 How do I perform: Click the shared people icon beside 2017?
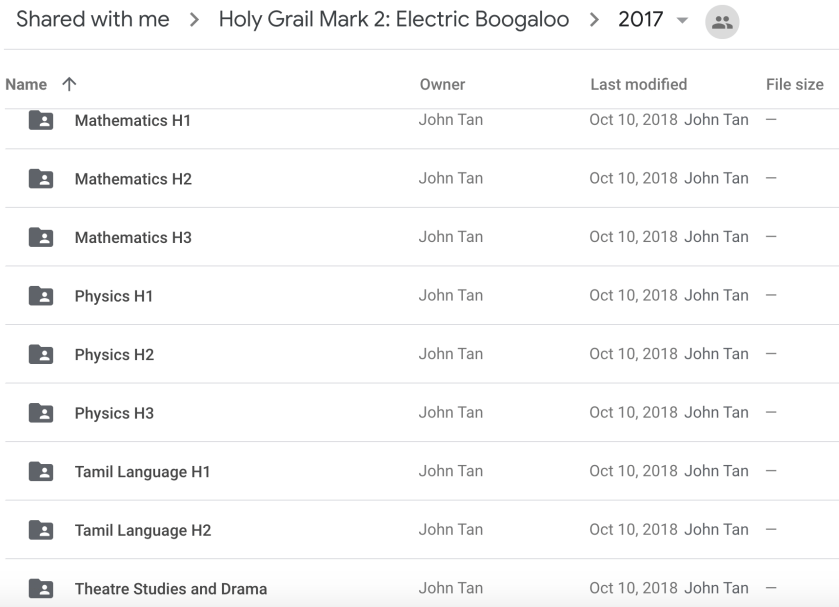click(722, 22)
